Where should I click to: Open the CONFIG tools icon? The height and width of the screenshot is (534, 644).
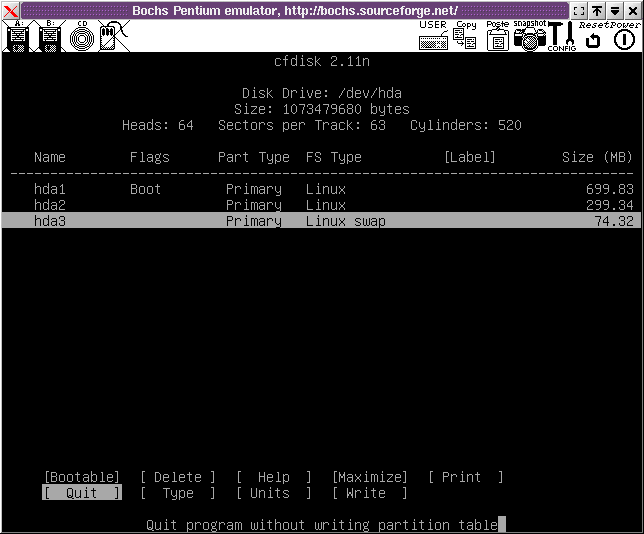[x=560, y=37]
